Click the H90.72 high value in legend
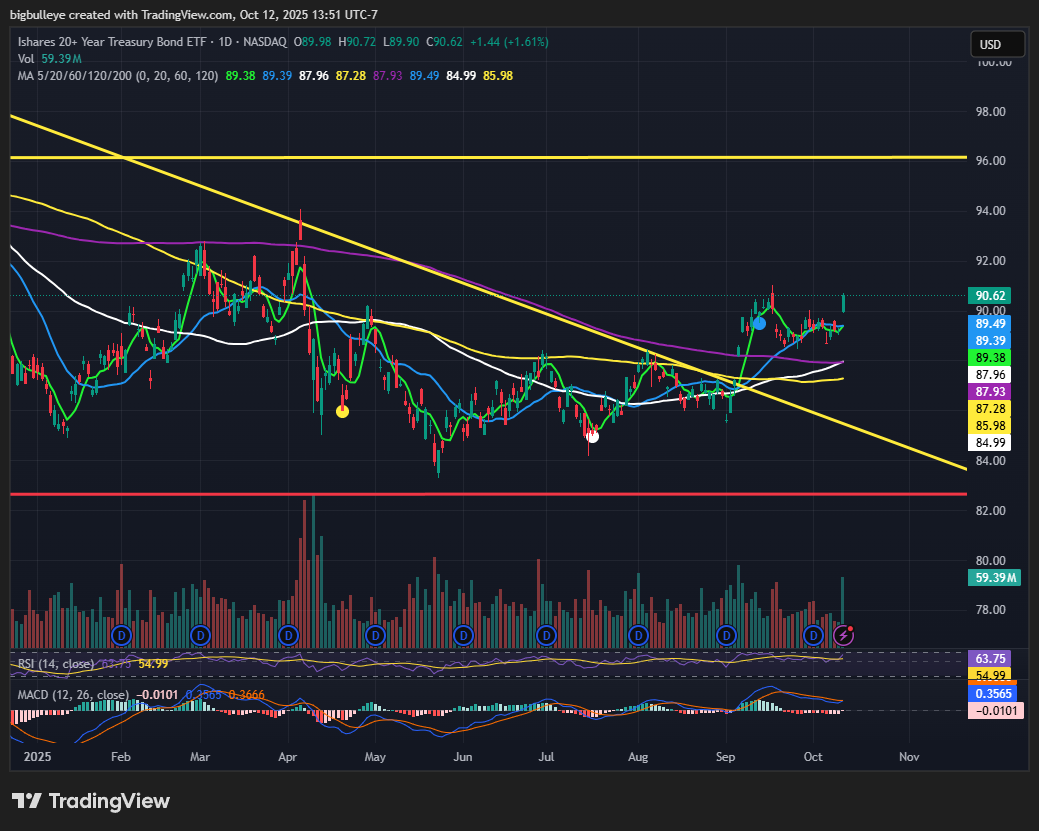1039x831 pixels. tap(356, 42)
